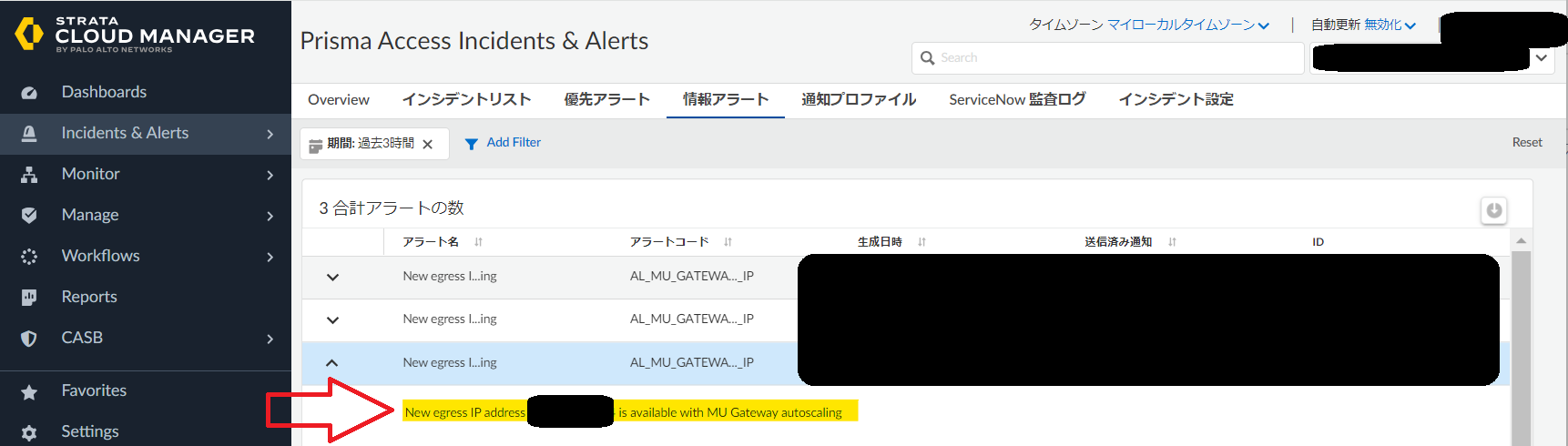Screen dimensions: 1568x446
Task: Switch to the 通知プロファイル tab
Action: 859,100
